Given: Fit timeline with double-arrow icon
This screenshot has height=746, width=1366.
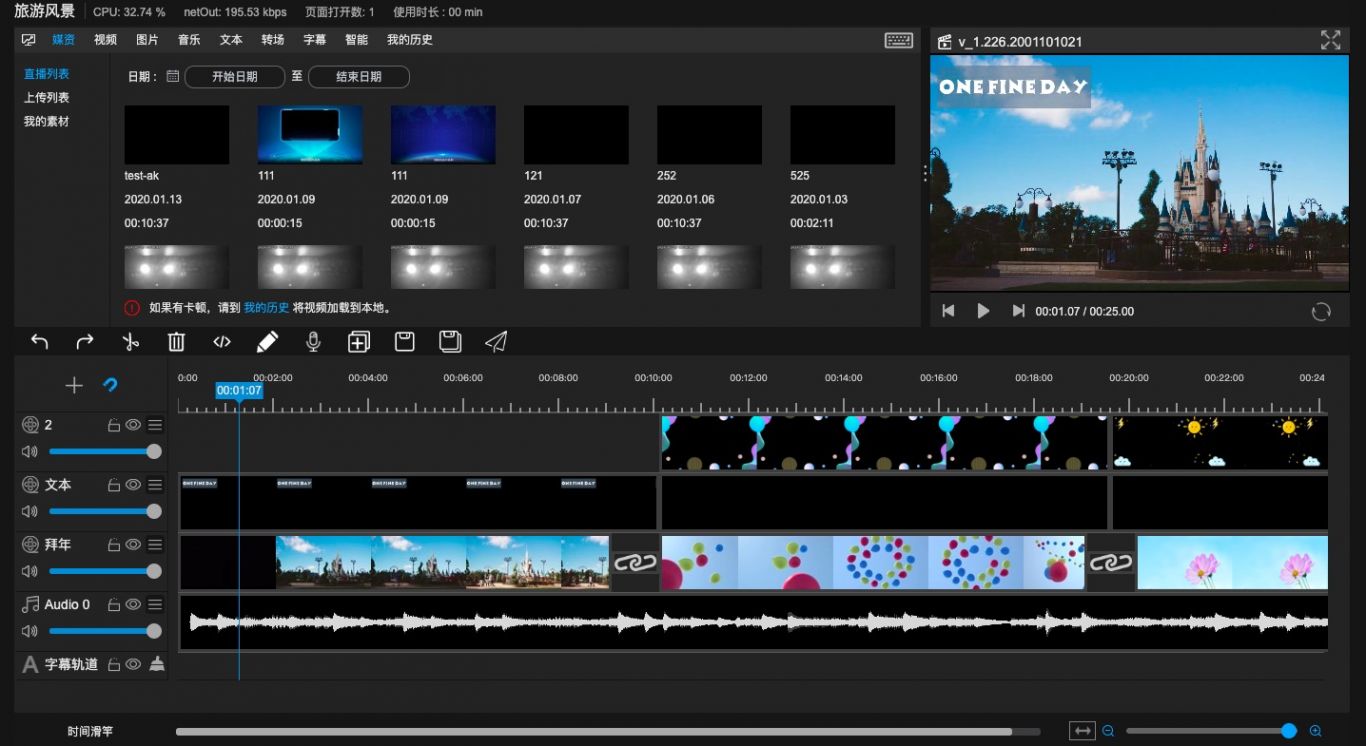Looking at the screenshot, I should [1082, 731].
